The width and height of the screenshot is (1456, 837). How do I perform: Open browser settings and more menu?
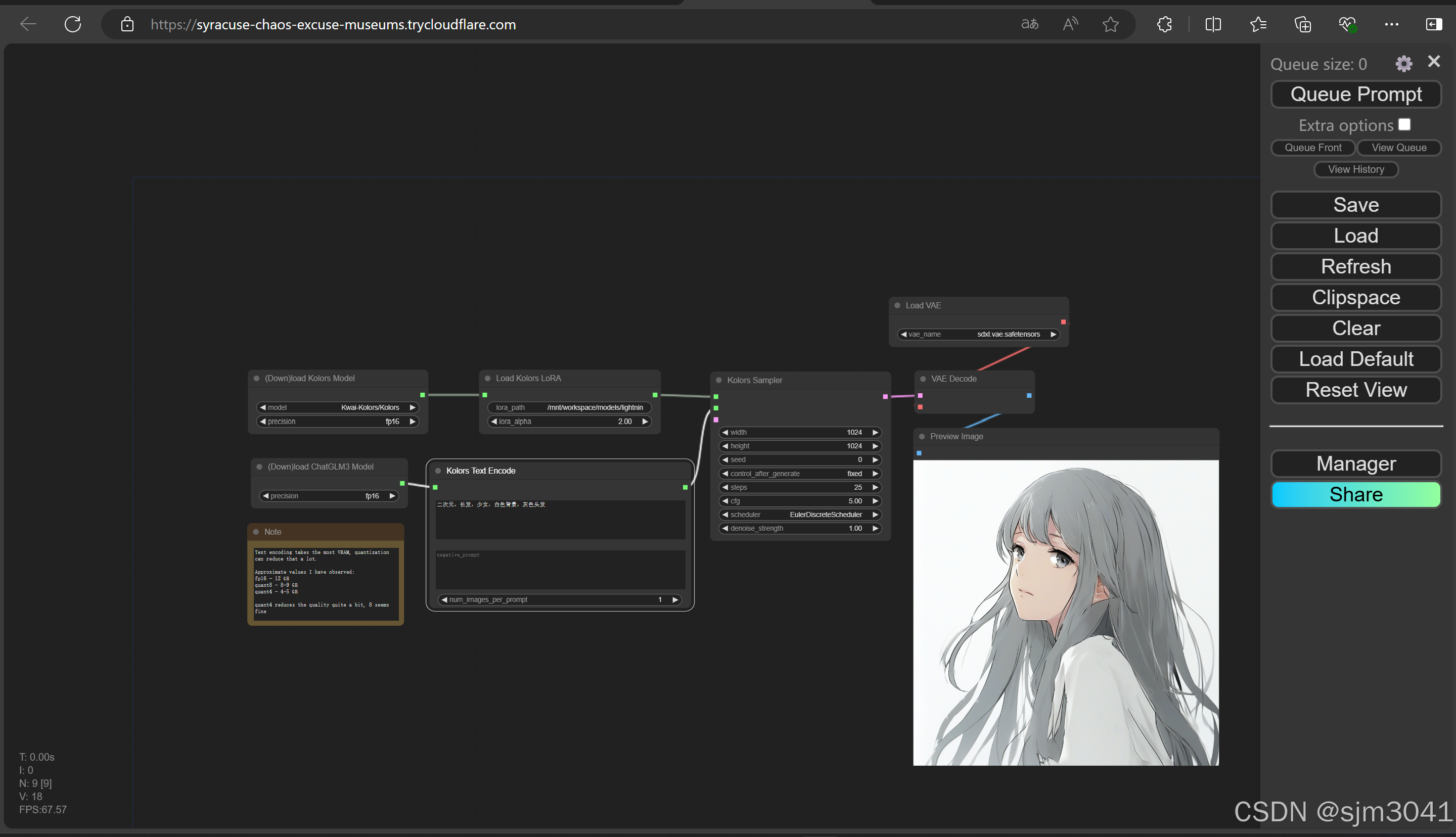click(1392, 24)
